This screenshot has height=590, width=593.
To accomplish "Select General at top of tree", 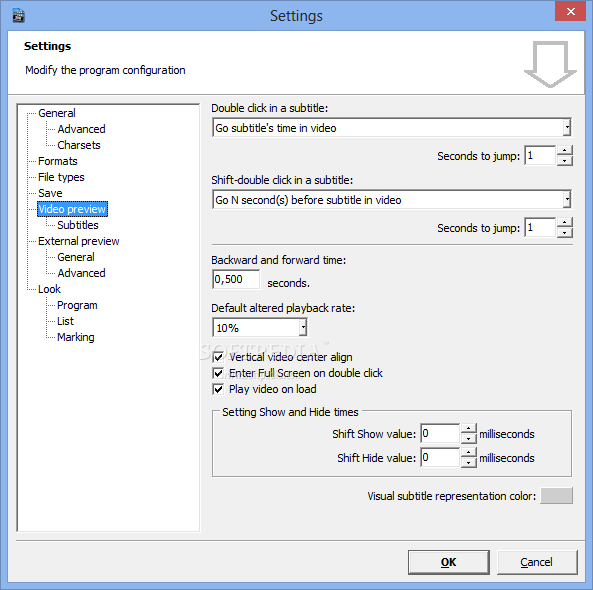I will point(57,113).
